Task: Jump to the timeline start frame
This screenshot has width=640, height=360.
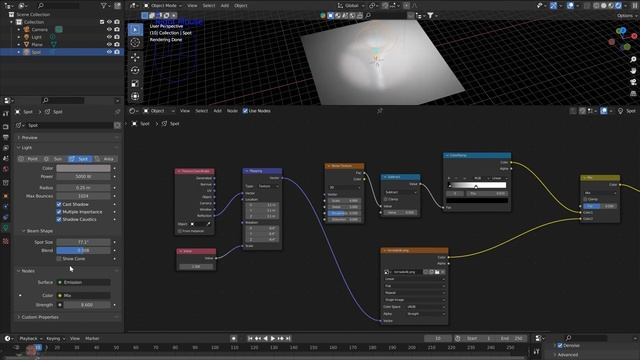Action: [x=250, y=338]
